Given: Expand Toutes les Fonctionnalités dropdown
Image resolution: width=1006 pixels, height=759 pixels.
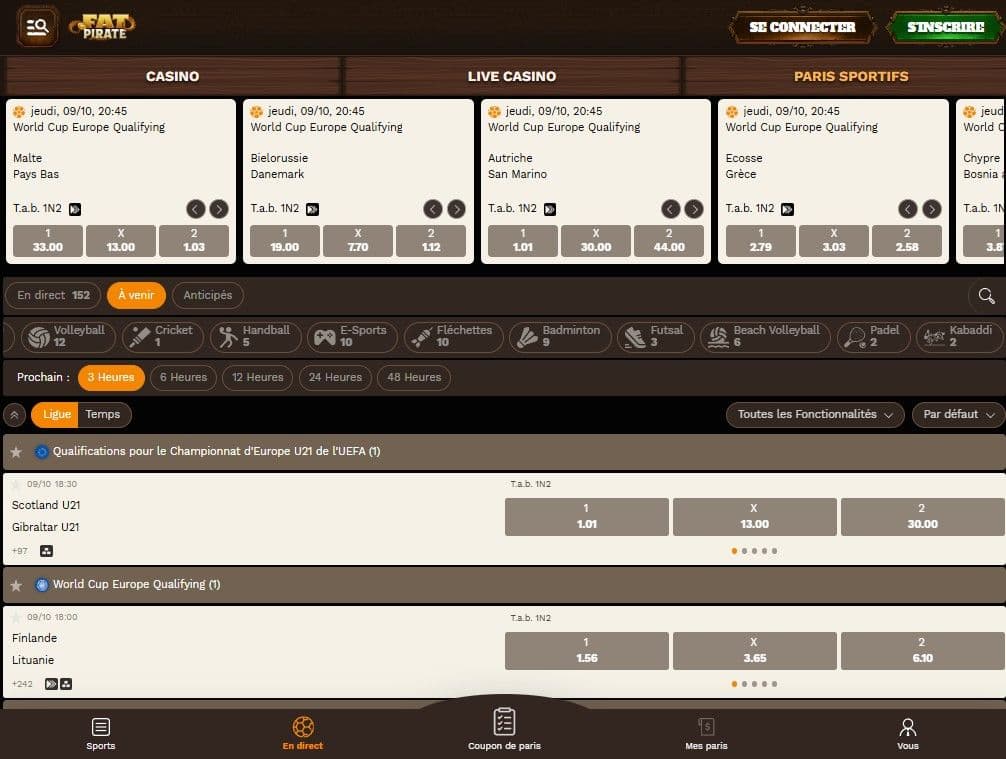Looking at the screenshot, I should [814, 414].
